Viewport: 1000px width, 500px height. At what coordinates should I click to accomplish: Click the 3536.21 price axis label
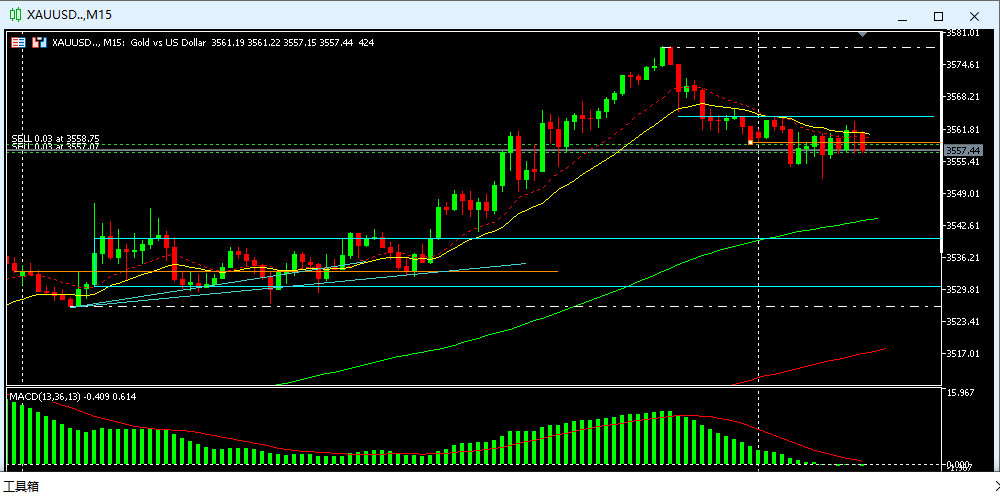click(963, 258)
